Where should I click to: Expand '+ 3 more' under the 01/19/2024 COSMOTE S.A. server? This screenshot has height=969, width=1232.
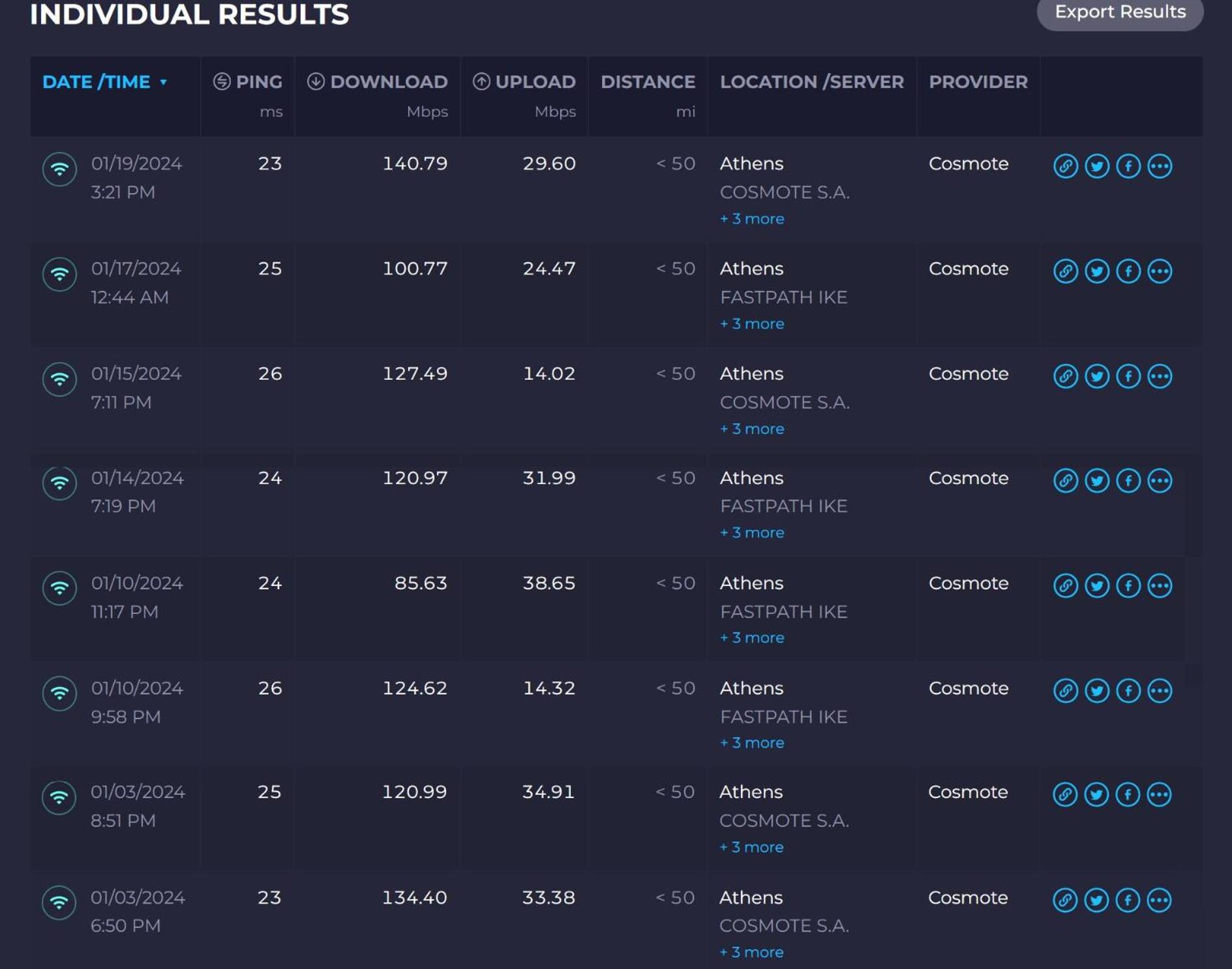(751, 219)
